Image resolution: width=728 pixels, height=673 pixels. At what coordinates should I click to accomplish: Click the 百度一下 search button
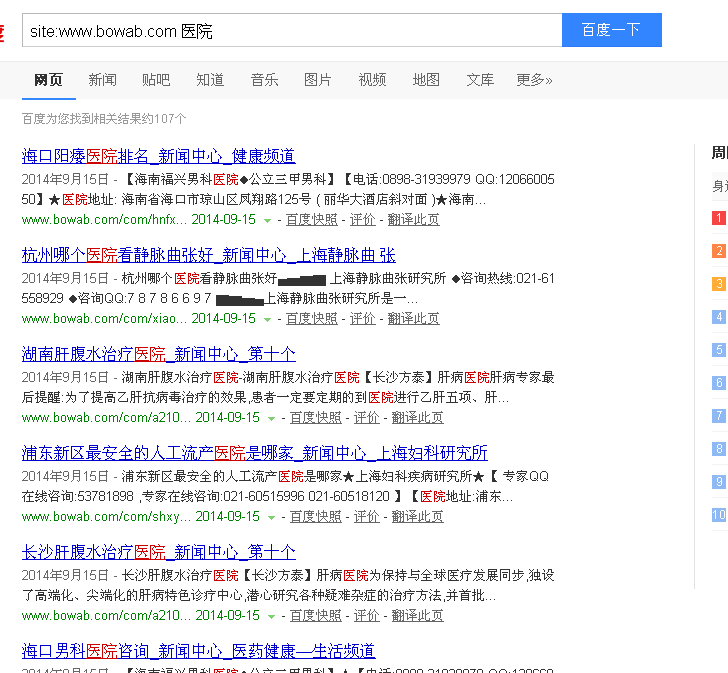pyautogui.click(x=611, y=30)
